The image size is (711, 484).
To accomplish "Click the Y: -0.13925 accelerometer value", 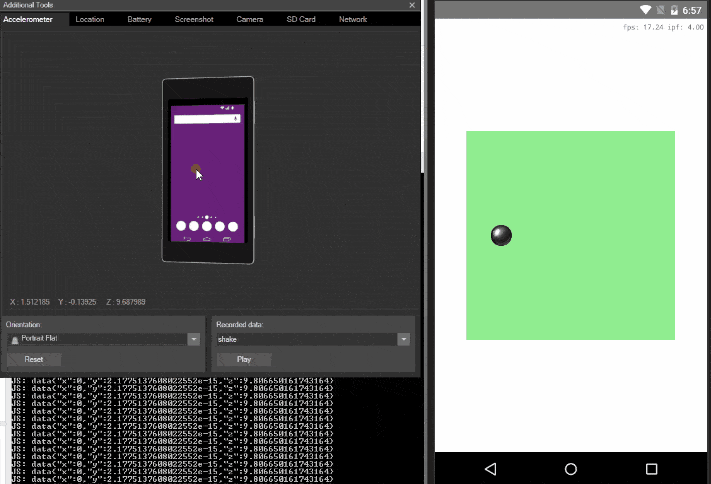I will point(77,302).
